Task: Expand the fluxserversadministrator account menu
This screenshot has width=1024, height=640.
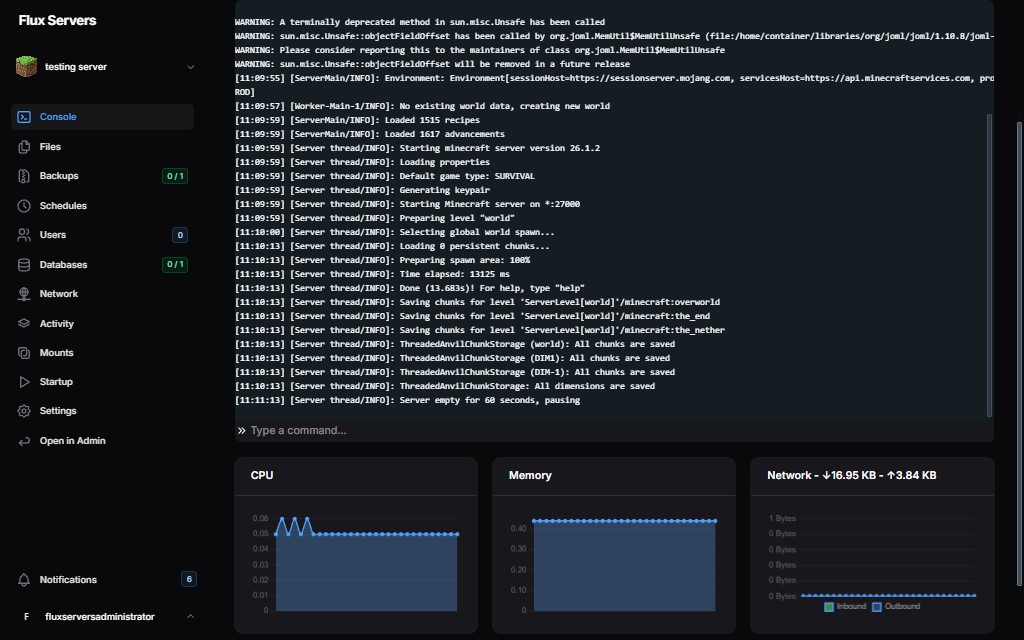Action: 104,616
